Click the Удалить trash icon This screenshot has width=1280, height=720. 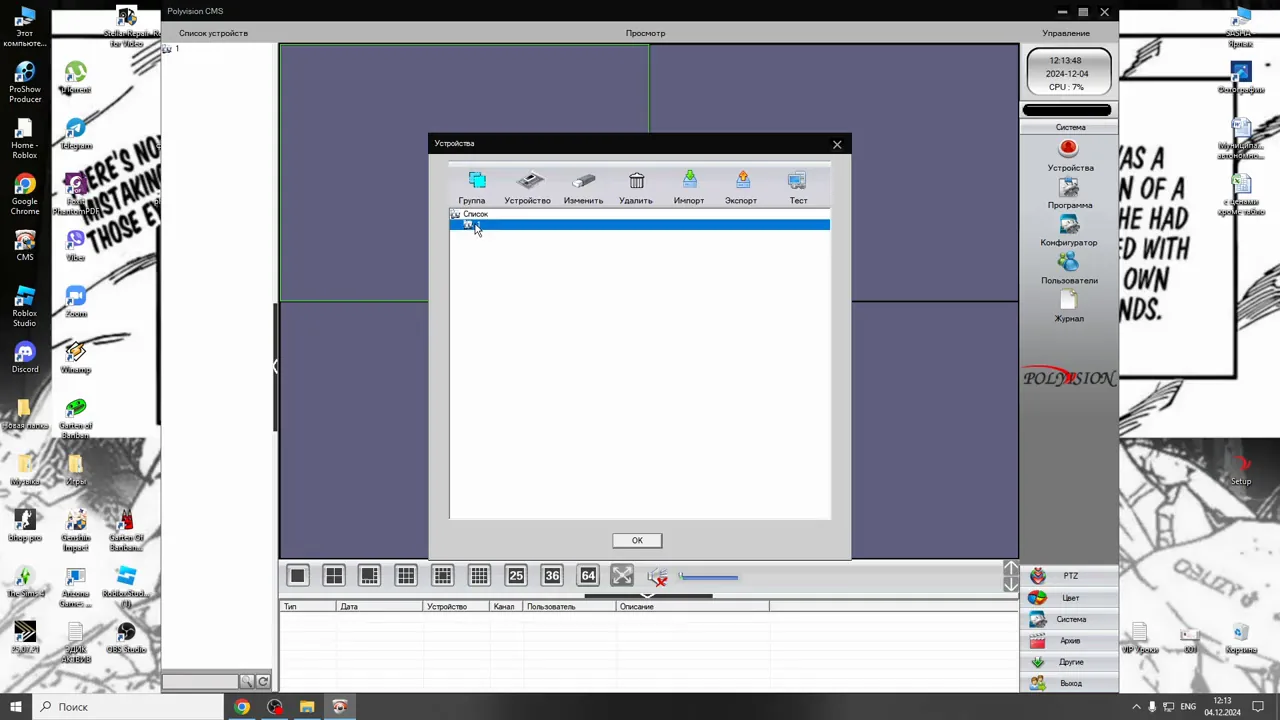tap(637, 181)
